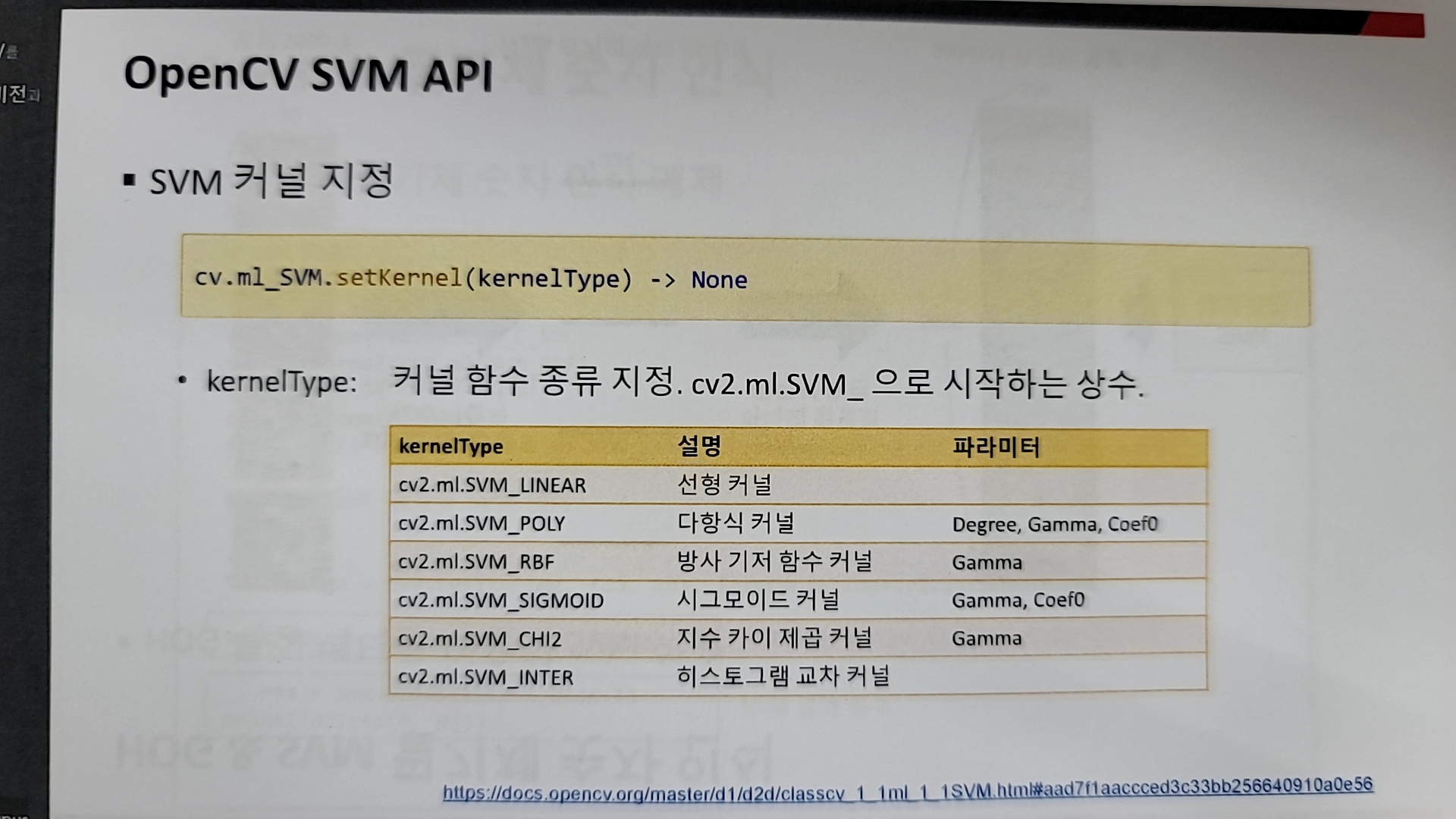The image size is (1456, 819).
Task: Select the cv2.ml.SVM_SIGMOID cell
Action: (x=500, y=600)
